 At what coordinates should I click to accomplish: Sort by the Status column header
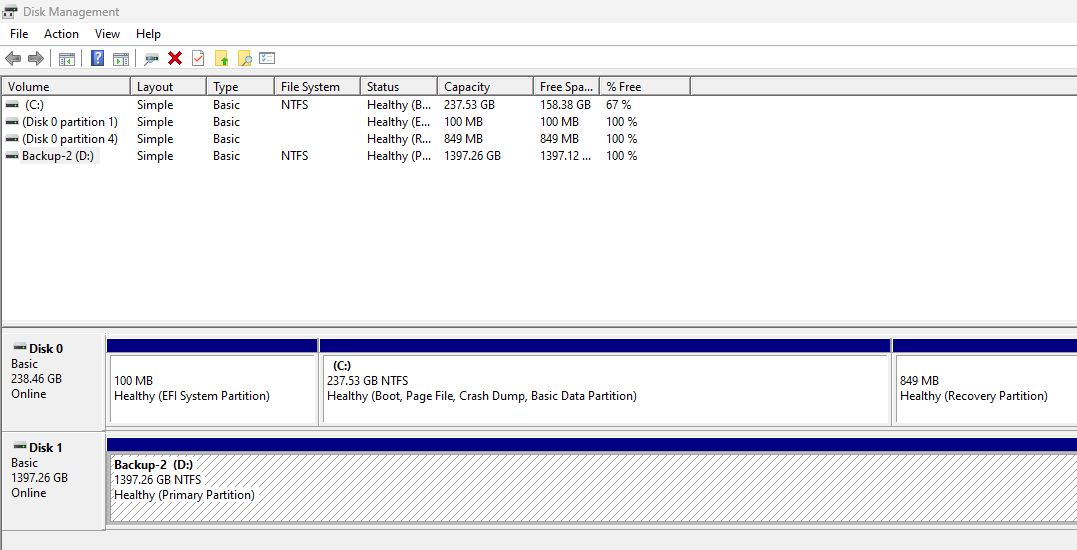[398, 87]
